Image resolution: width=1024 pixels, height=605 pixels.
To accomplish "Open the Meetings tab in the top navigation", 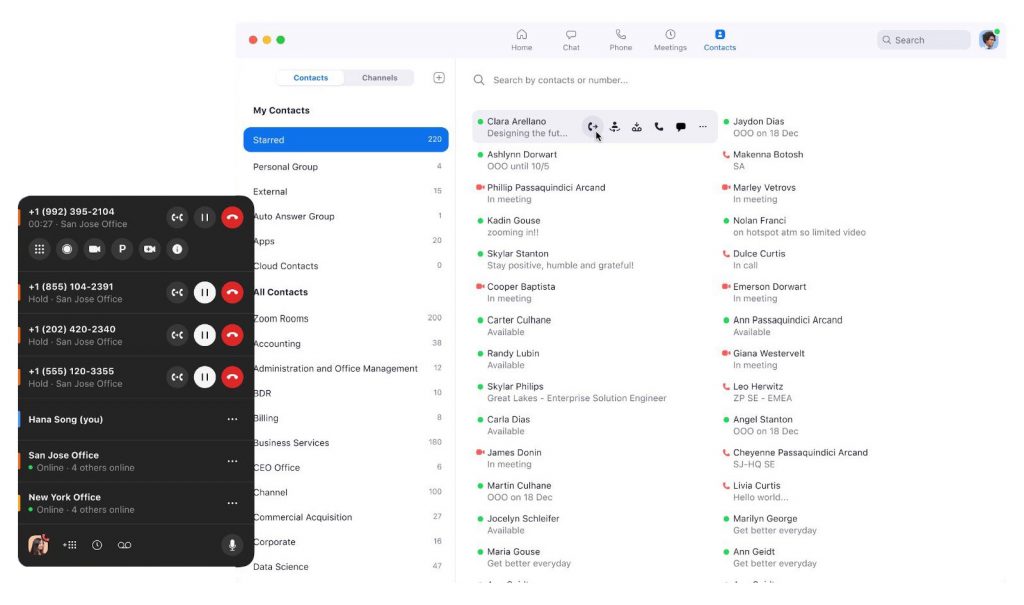I will pyautogui.click(x=670, y=40).
